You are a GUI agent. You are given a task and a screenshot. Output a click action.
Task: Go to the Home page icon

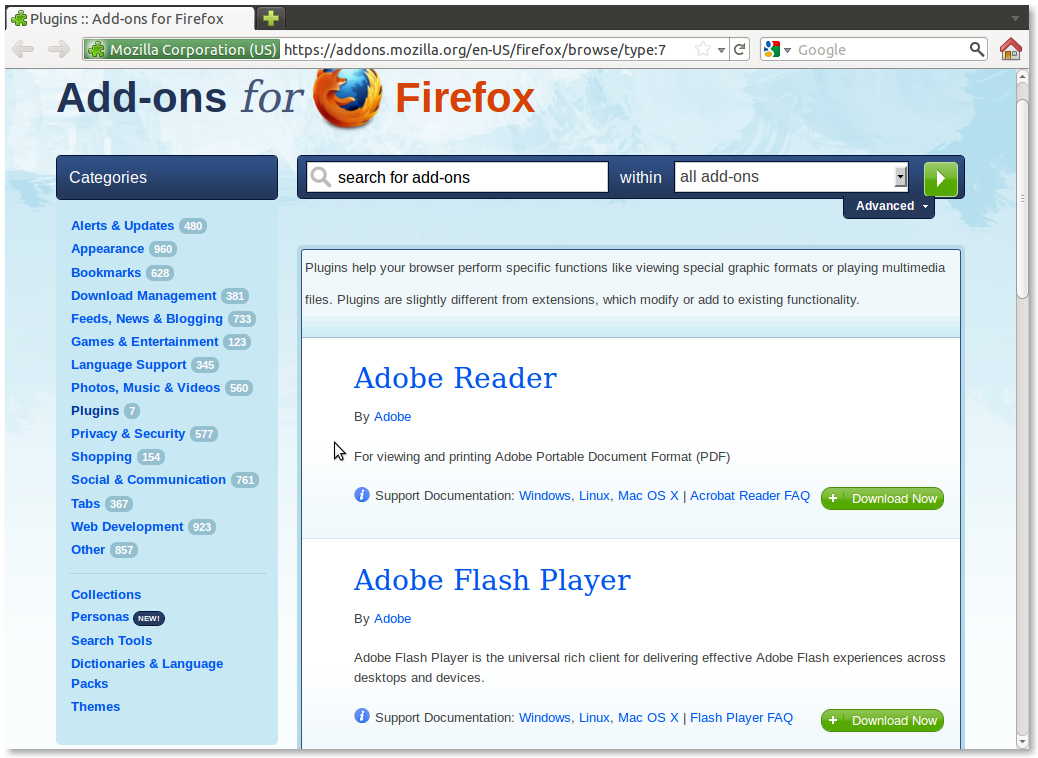click(x=1011, y=49)
